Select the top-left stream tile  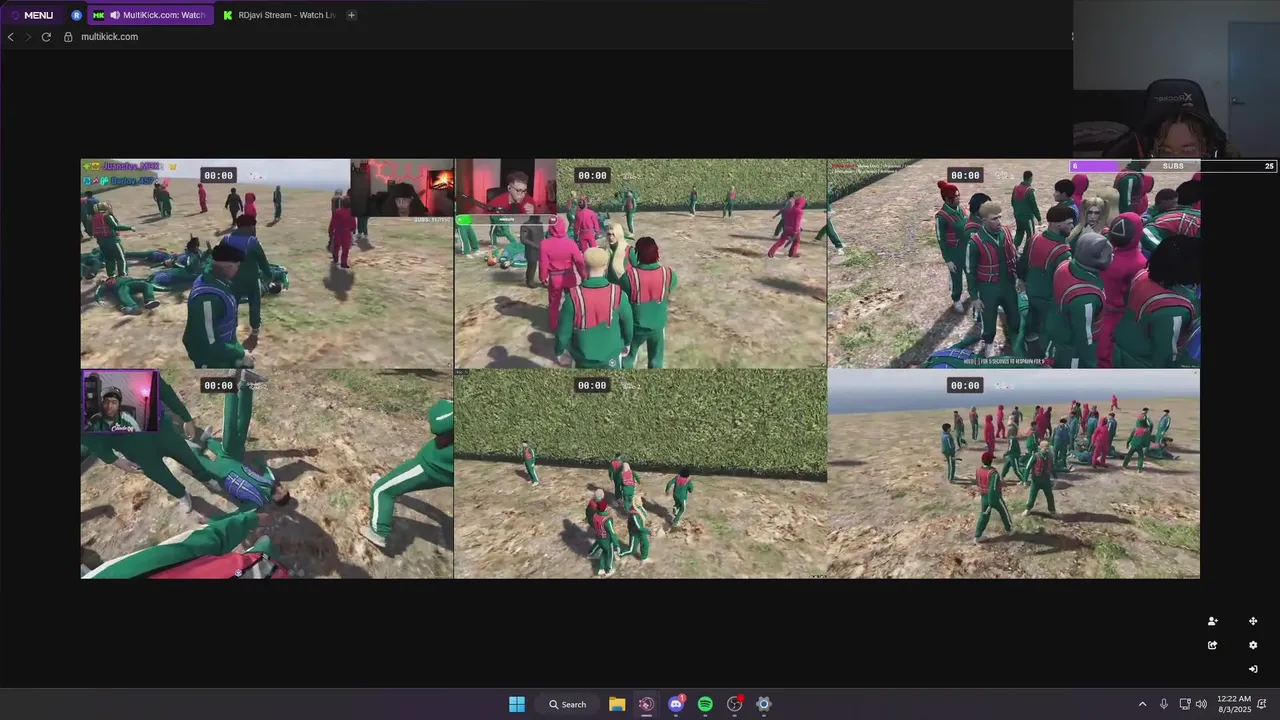click(267, 263)
